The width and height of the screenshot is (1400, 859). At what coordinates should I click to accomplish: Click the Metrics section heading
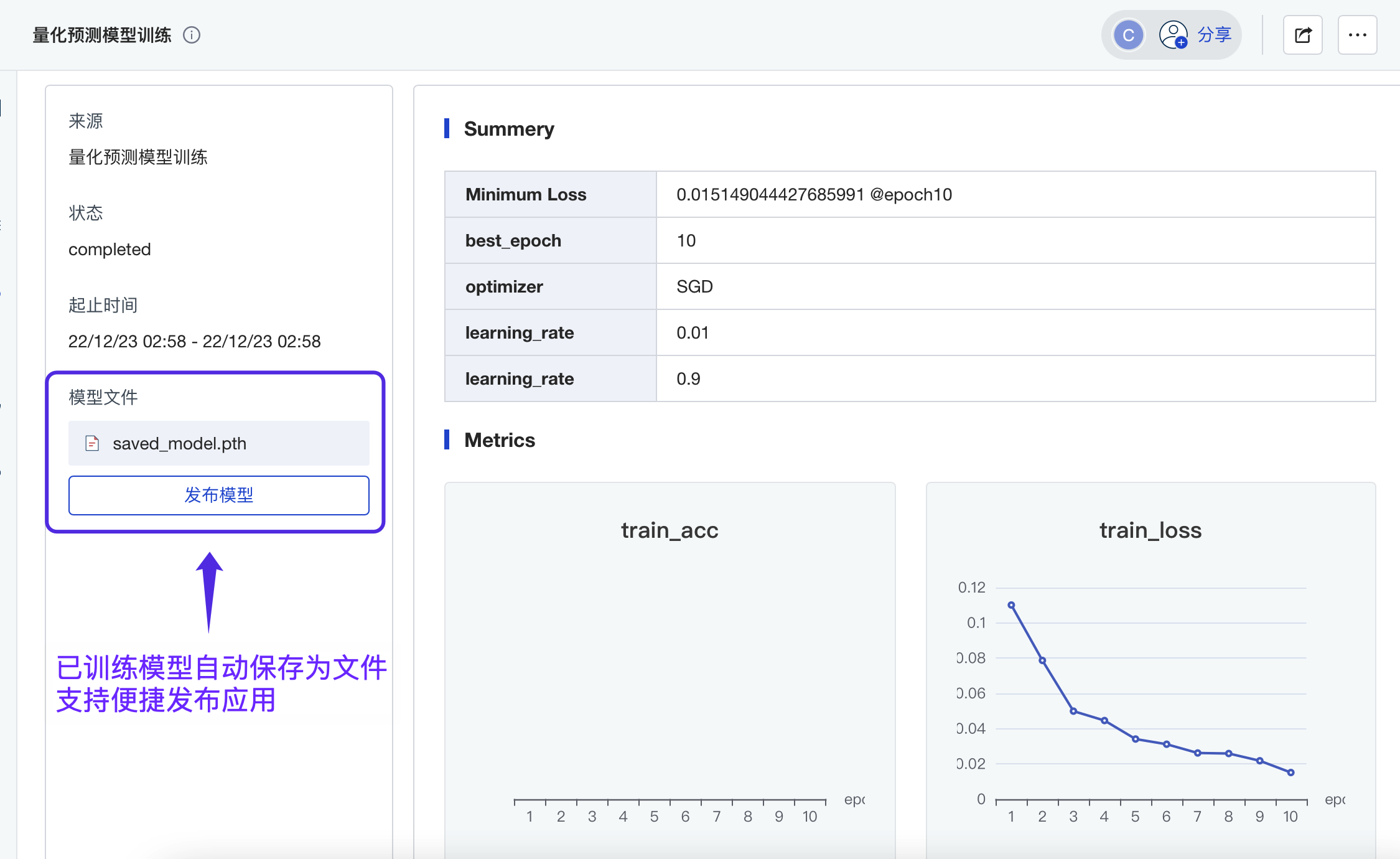(500, 440)
